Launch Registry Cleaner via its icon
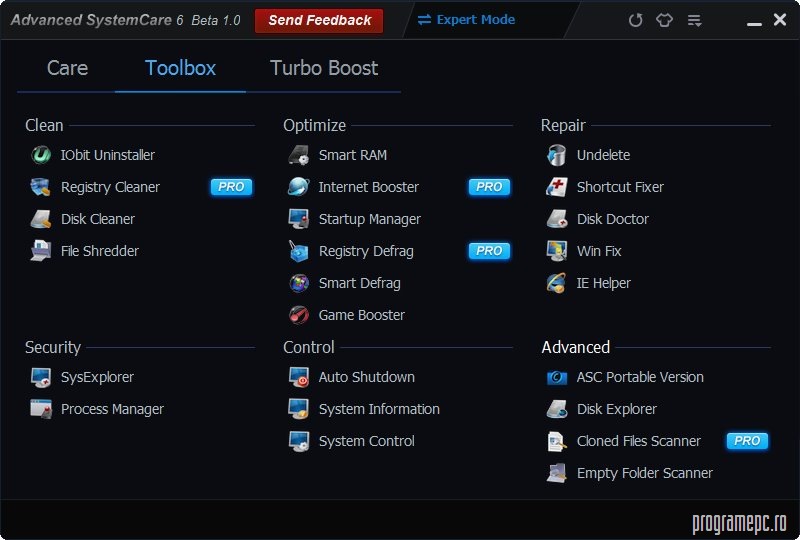 [x=40, y=187]
